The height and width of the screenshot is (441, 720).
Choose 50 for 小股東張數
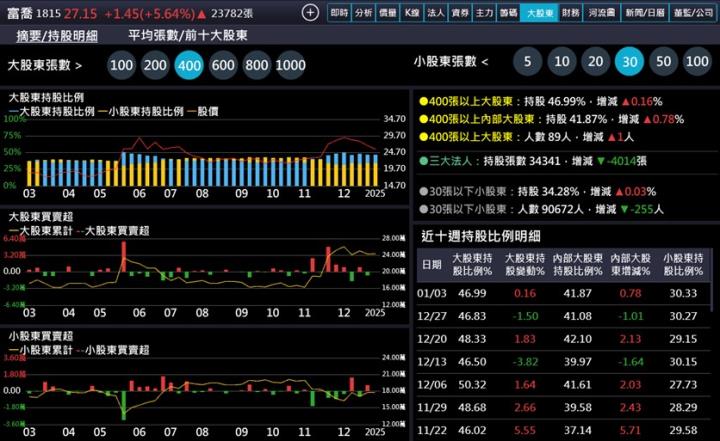(x=664, y=62)
